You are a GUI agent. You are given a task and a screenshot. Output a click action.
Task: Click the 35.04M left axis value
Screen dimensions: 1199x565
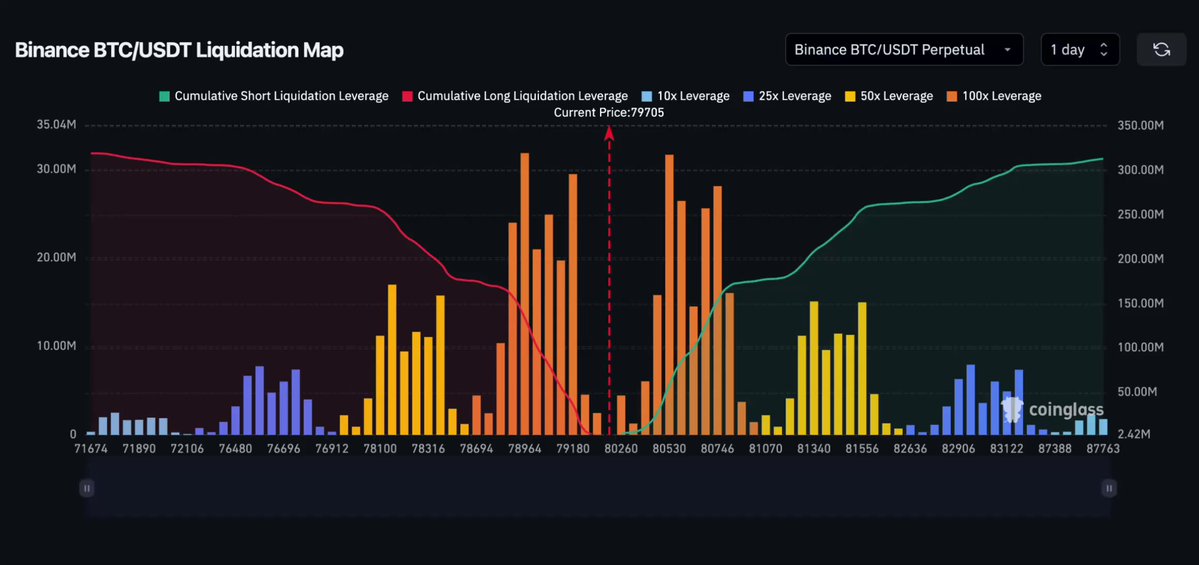(x=56, y=125)
